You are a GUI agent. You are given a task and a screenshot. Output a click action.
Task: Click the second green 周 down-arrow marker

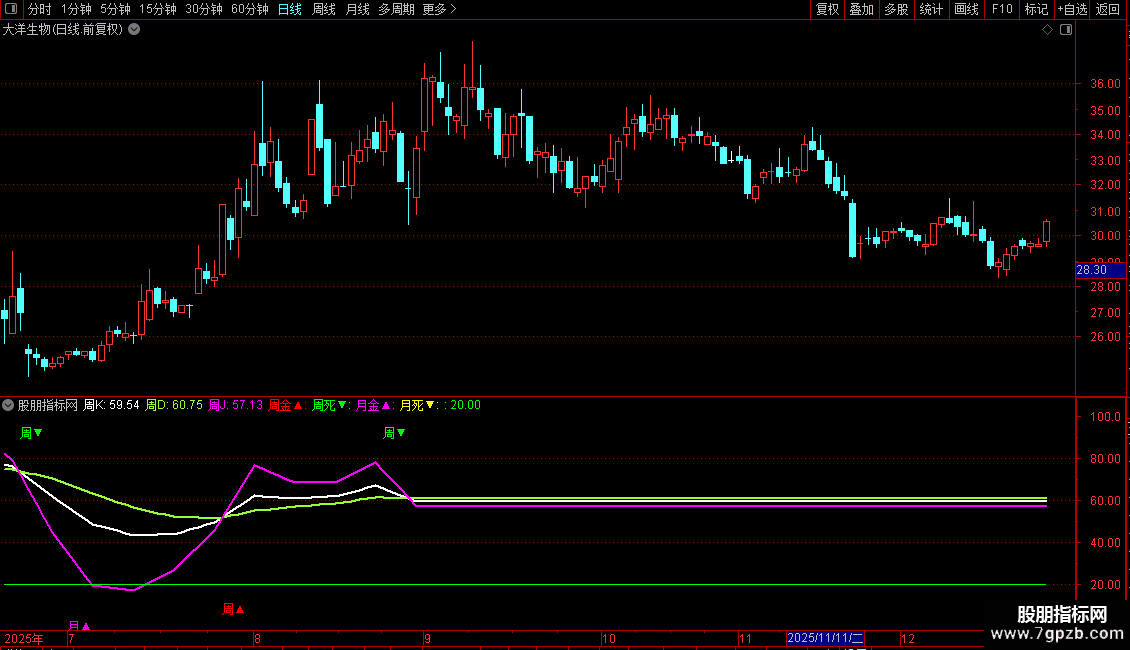coord(394,433)
